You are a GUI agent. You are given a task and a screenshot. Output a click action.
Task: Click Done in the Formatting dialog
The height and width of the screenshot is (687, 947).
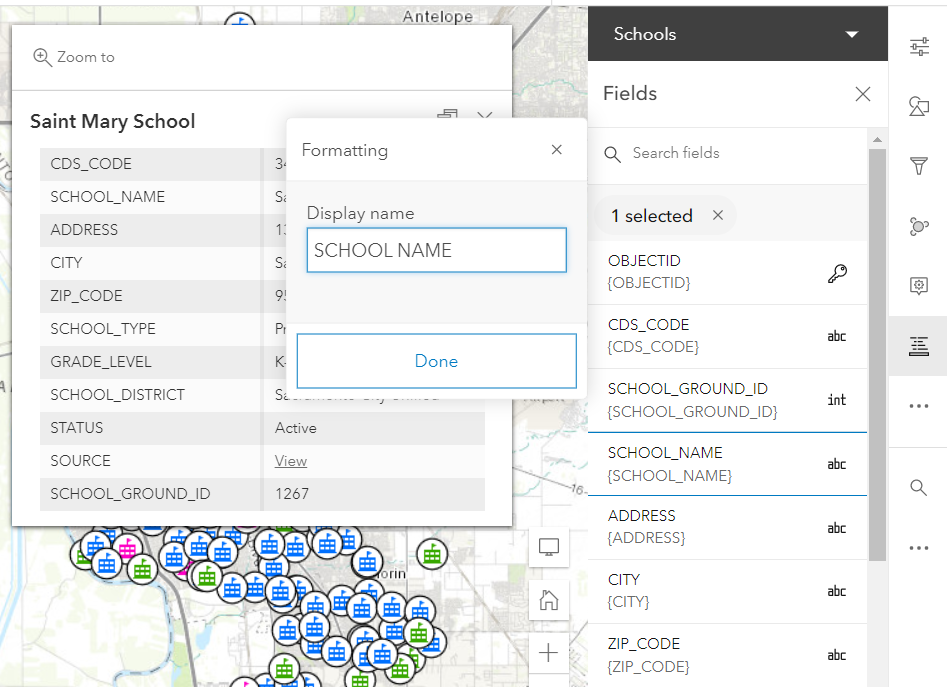pyautogui.click(x=436, y=362)
